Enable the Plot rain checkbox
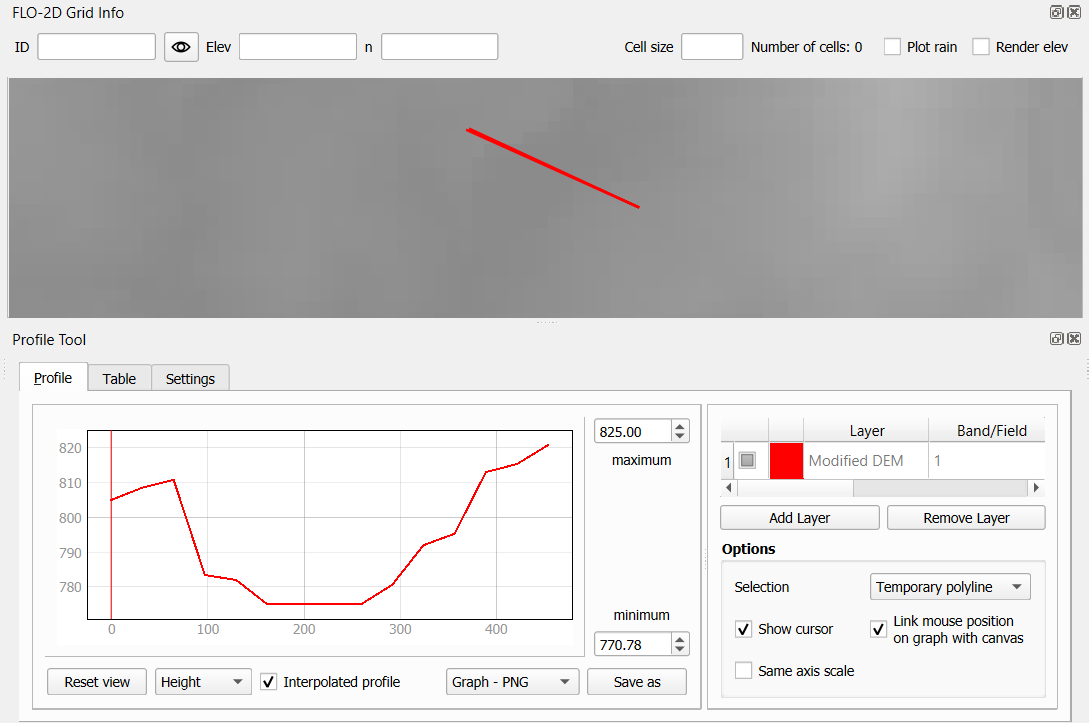Image resolution: width=1089 pixels, height=723 pixels. coord(893,47)
